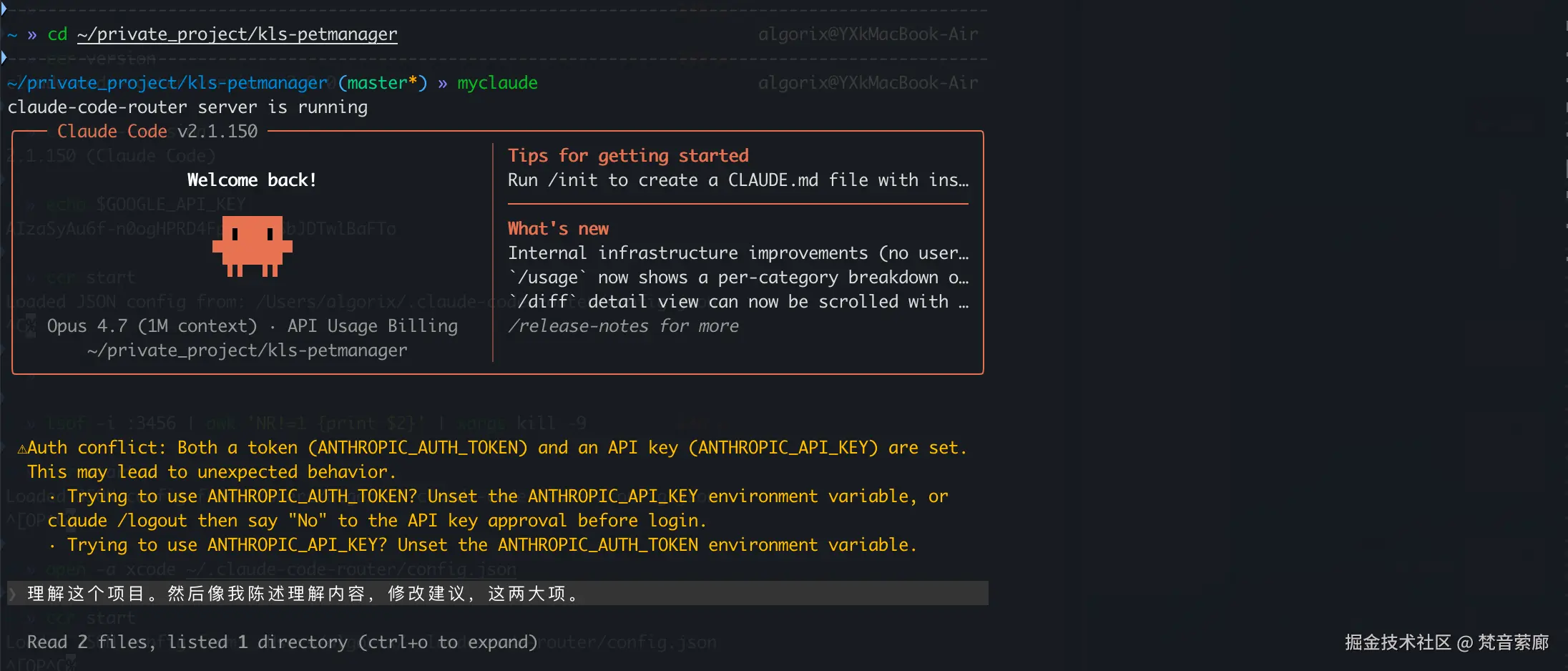Click the double-arrow prompt before myclaude
Image resolution: width=1568 pixels, height=671 pixels.
point(443,84)
